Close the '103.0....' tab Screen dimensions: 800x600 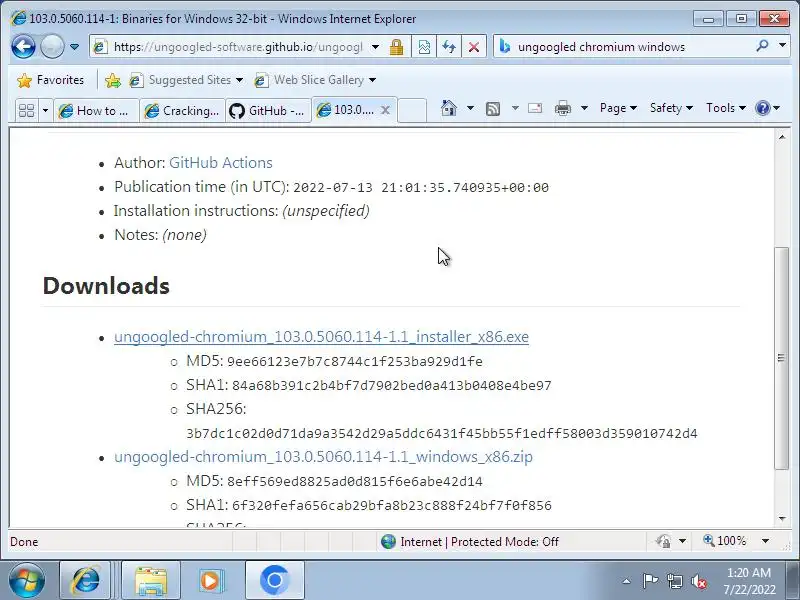click(386, 110)
